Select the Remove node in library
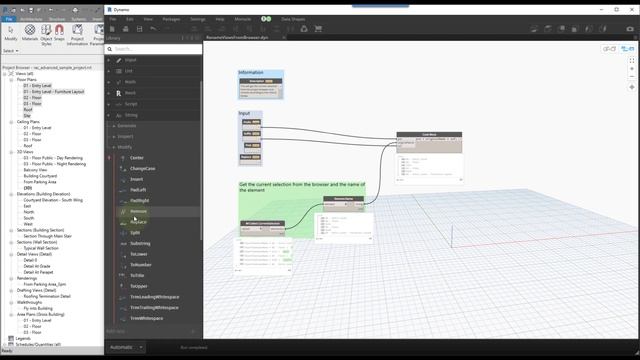The image size is (640, 360). [138, 211]
